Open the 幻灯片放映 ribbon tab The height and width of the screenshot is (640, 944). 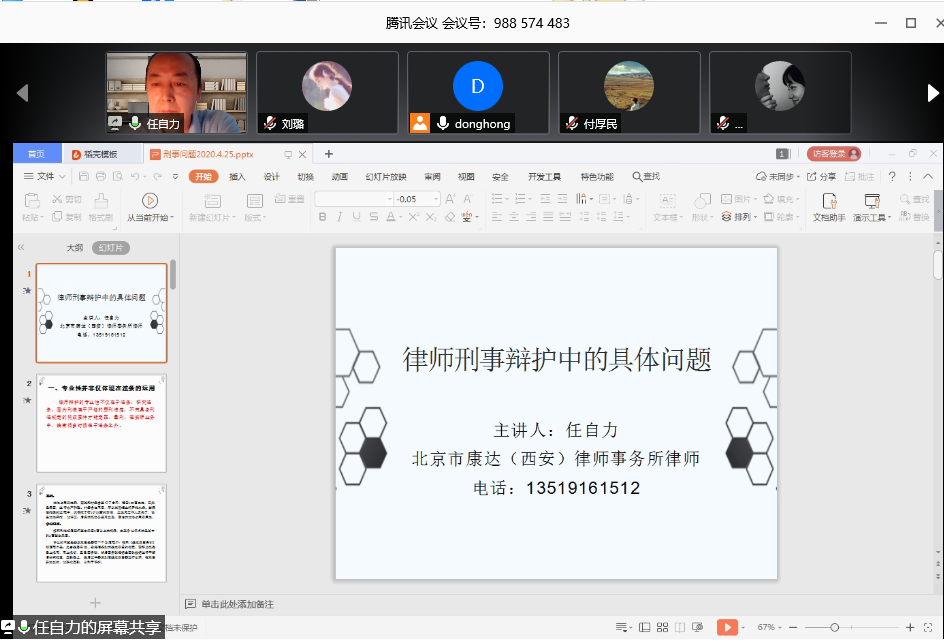[386, 177]
